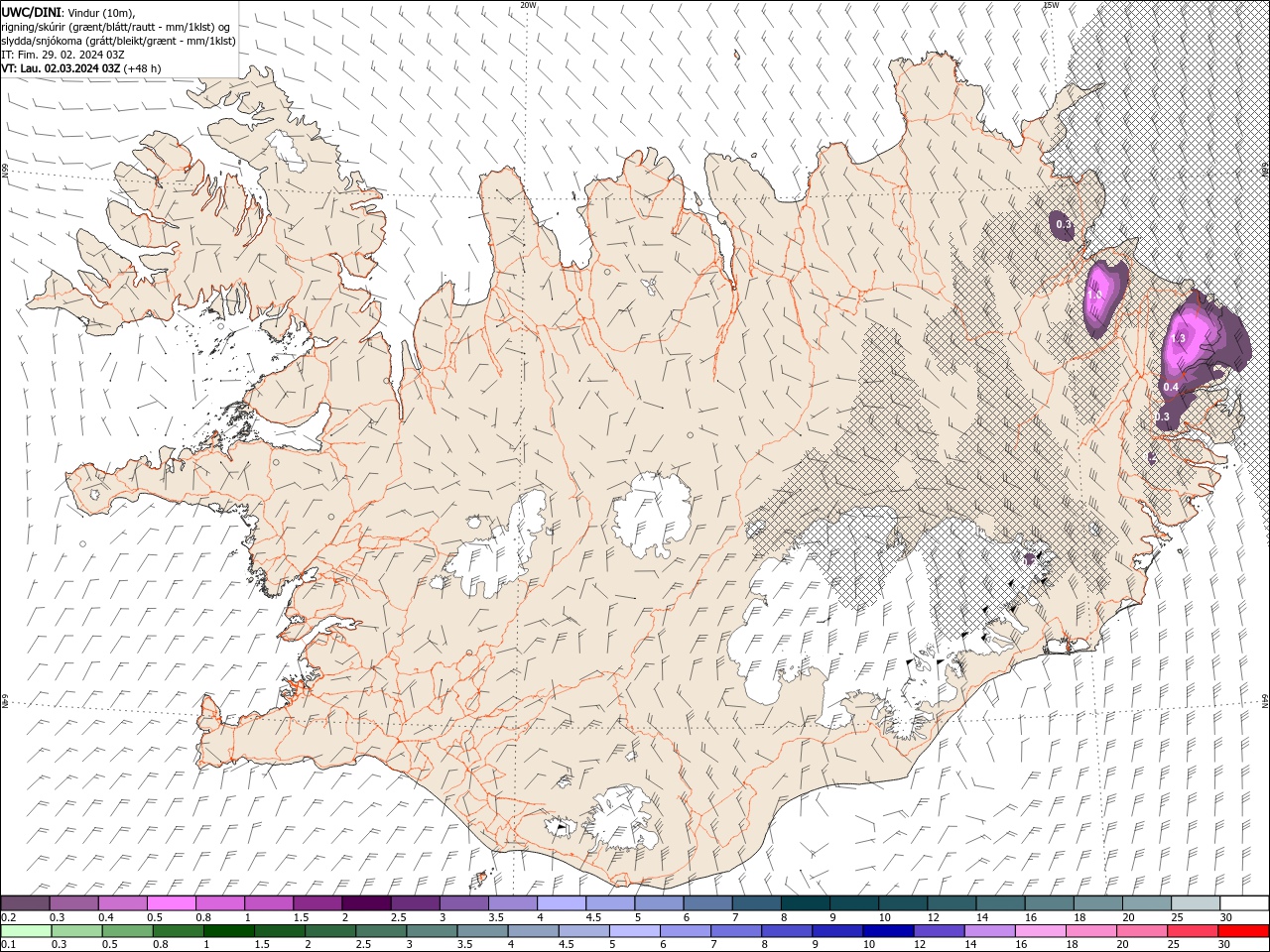Click the 1.3 value on the pink precipitation patch
The width and height of the screenshot is (1270, 952).
coord(1179,338)
